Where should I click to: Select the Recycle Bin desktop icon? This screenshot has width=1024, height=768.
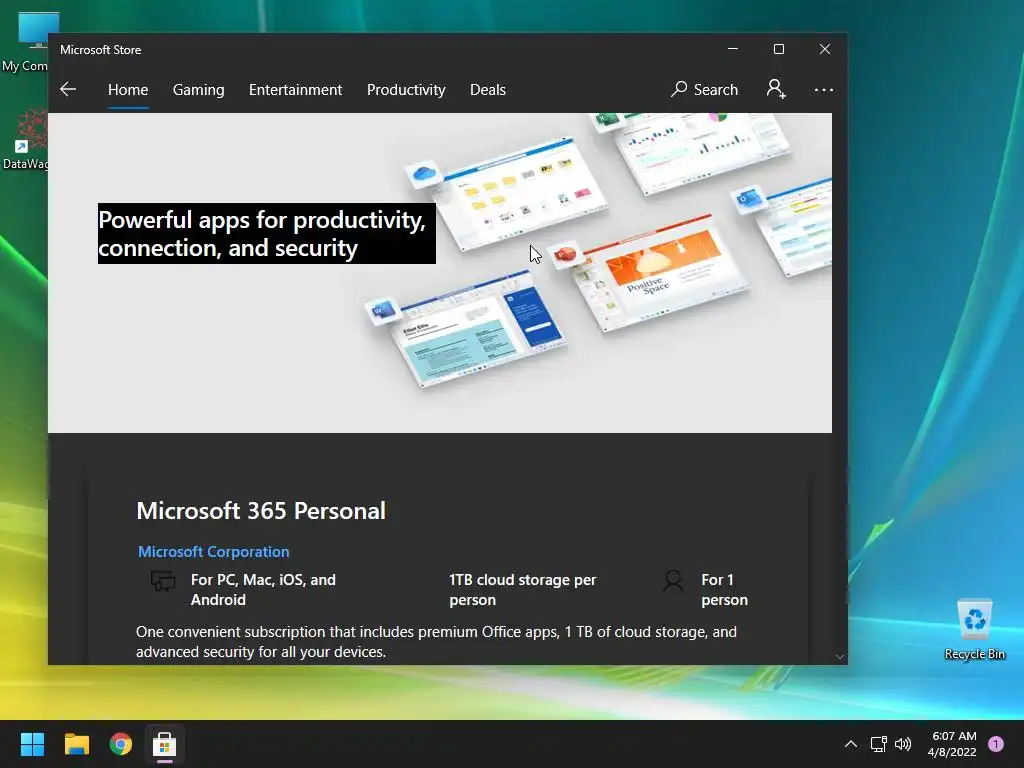tap(974, 630)
